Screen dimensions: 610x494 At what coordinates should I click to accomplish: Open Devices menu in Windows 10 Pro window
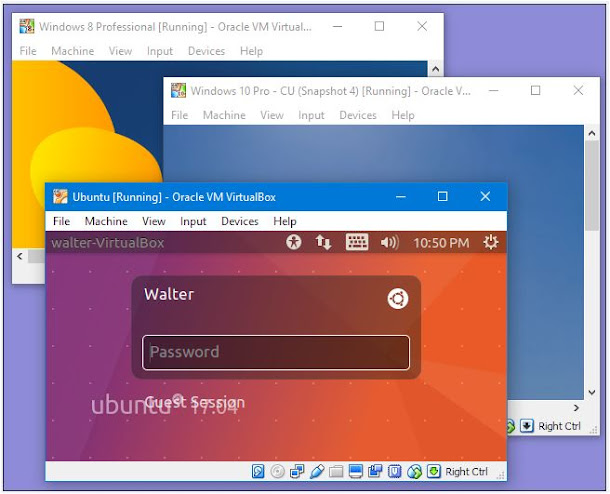click(x=358, y=115)
